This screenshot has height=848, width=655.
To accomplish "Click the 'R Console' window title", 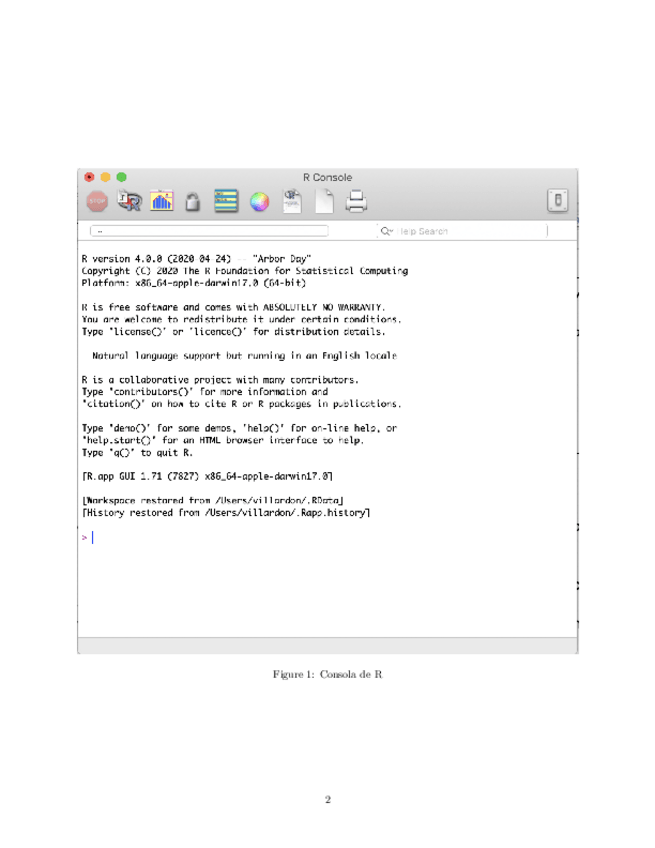I will point(327,177).
